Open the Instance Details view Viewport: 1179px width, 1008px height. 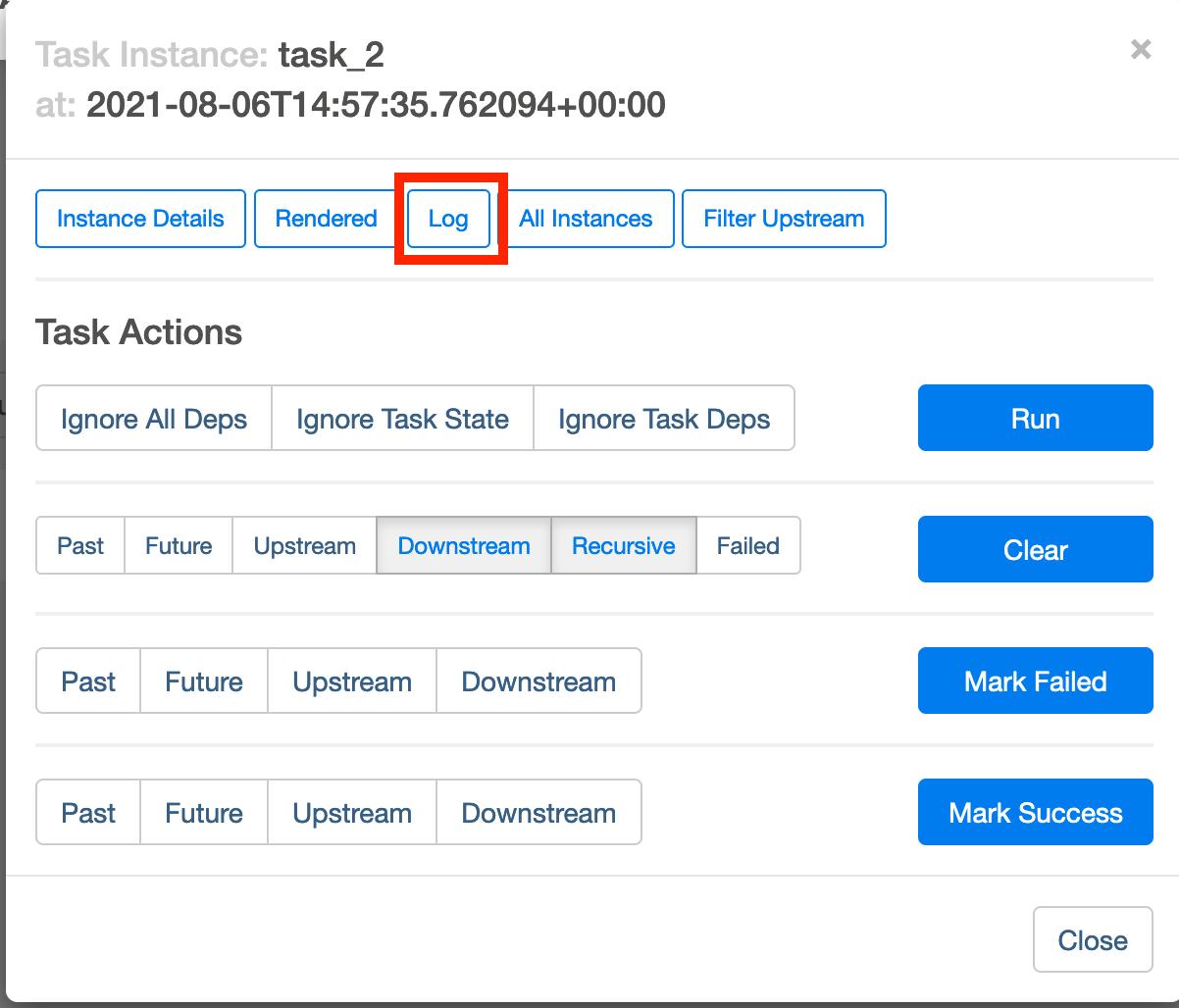pos(140,219)
